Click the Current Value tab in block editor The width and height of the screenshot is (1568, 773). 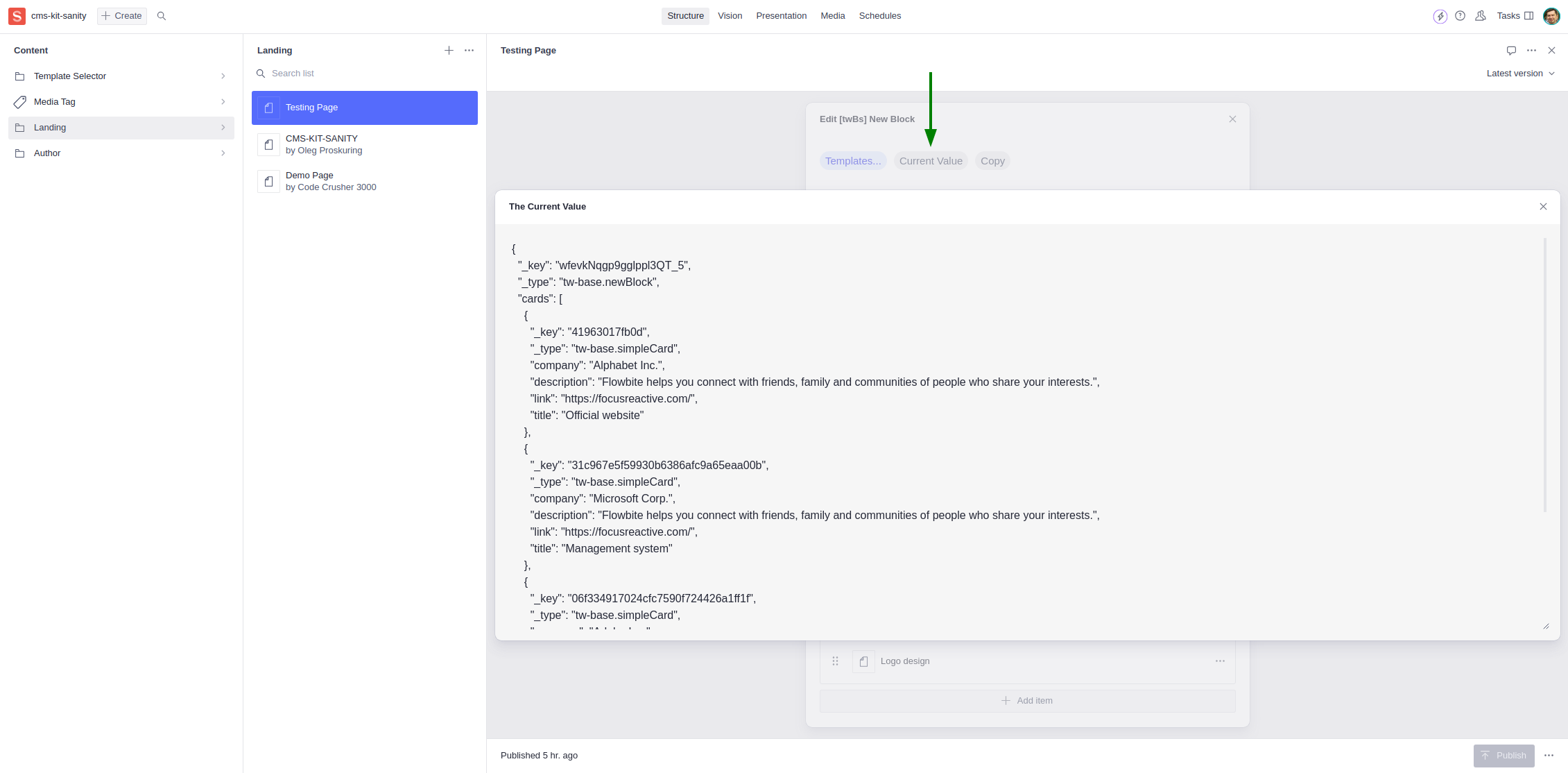[931, 161]
